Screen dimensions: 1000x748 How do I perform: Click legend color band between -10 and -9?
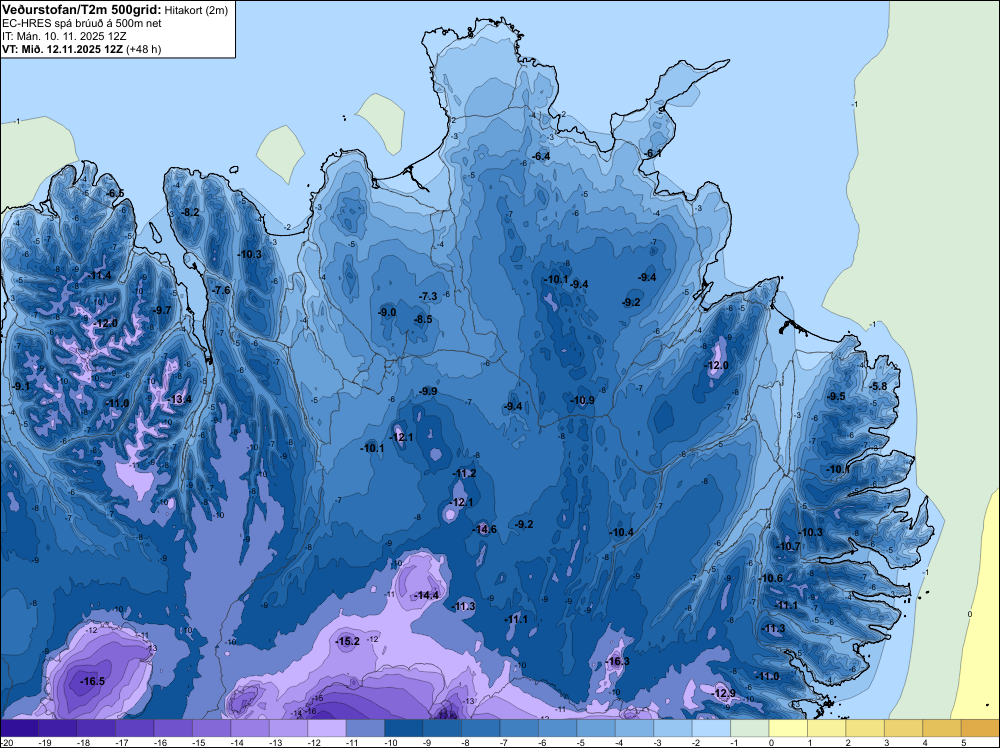coord(403,728)
